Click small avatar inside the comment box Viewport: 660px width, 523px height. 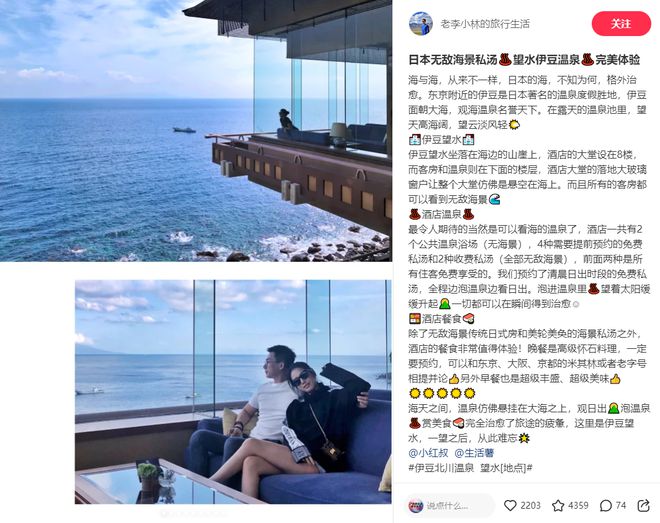[x=416, y=506]
